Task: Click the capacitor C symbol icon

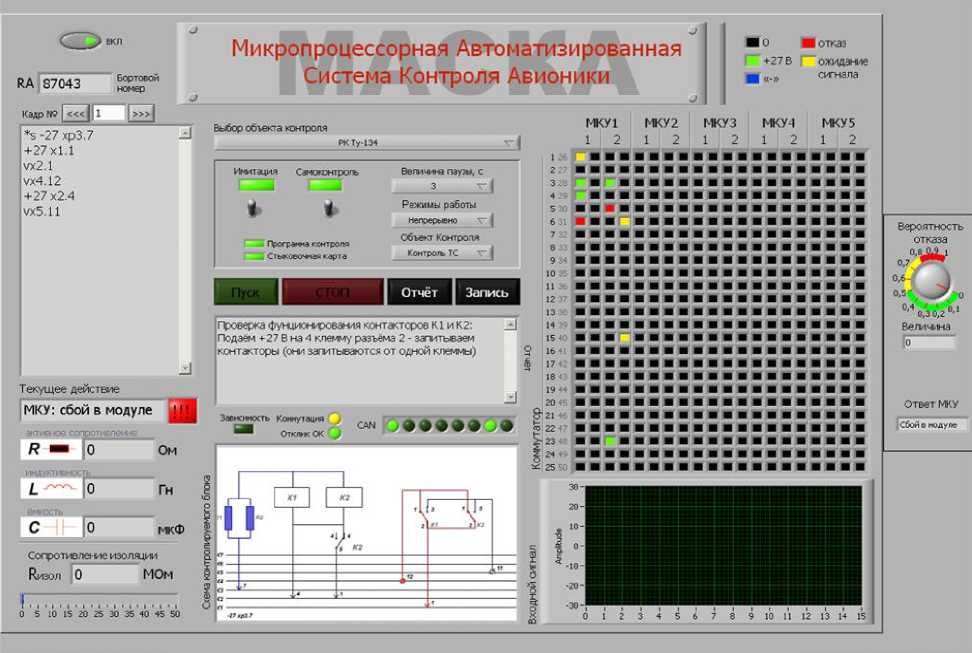Action: [49, 526]
